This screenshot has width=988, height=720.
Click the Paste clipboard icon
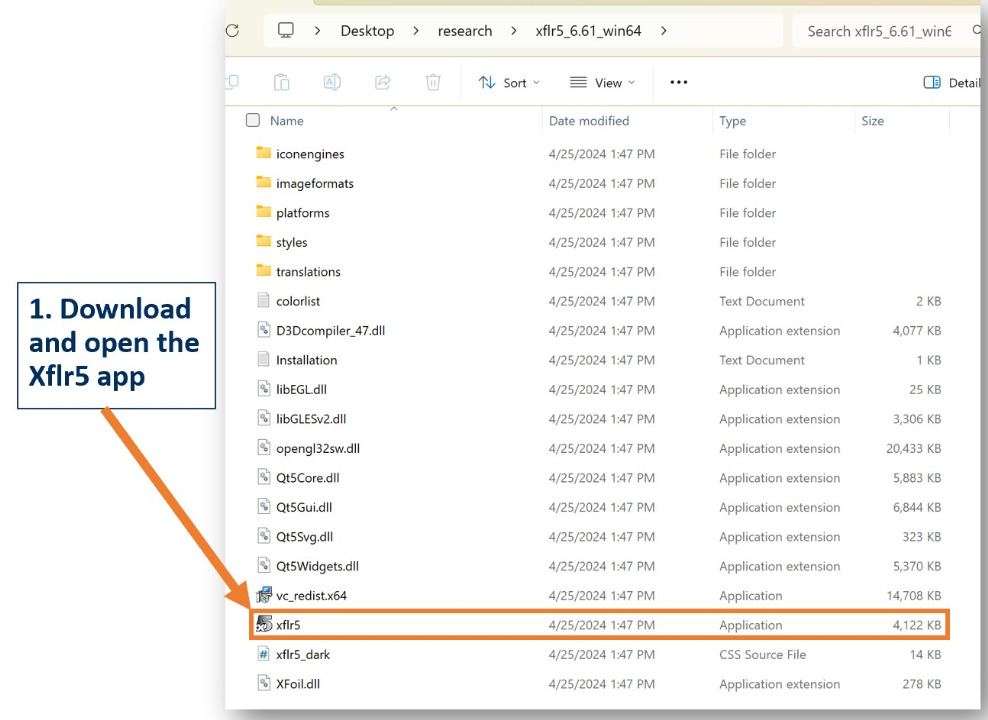click(x=282, y=83)
